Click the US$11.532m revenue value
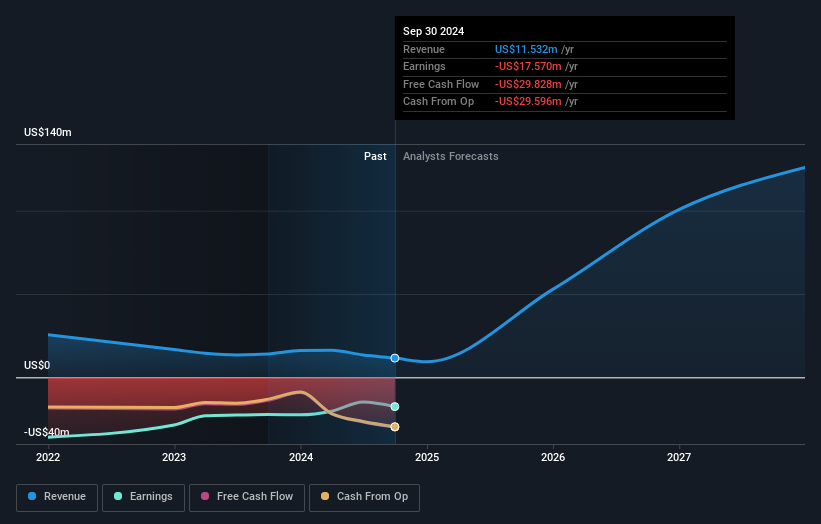Viewport: 821px width, 524px height. [x=526, y=49]
